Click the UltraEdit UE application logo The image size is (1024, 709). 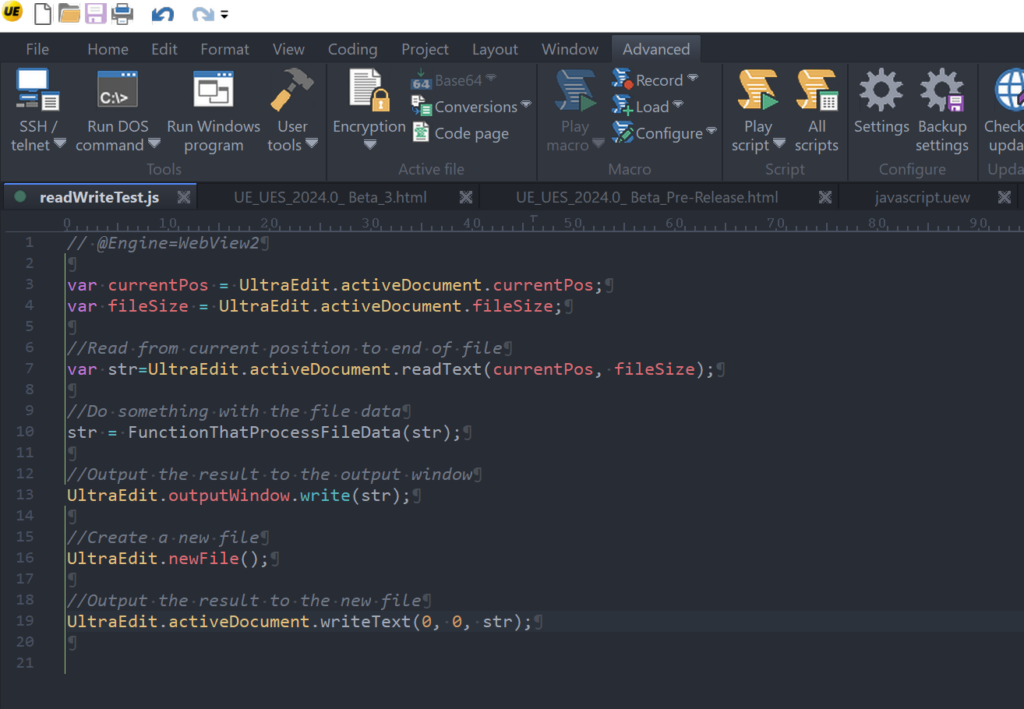tap(12, 12)
